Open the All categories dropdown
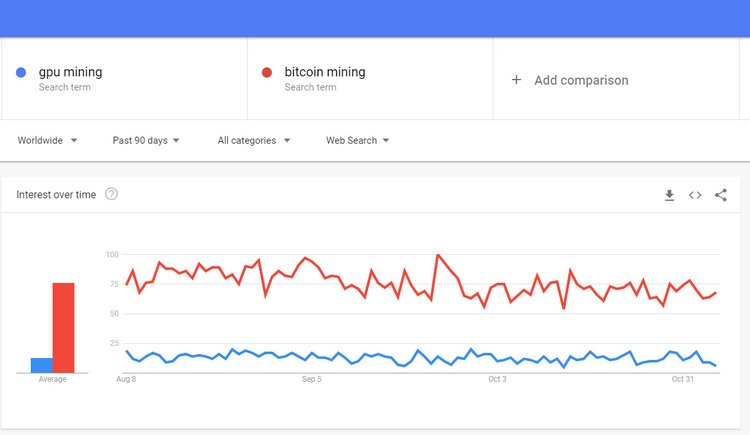750x435 pixels. click(x=254, y=140)
